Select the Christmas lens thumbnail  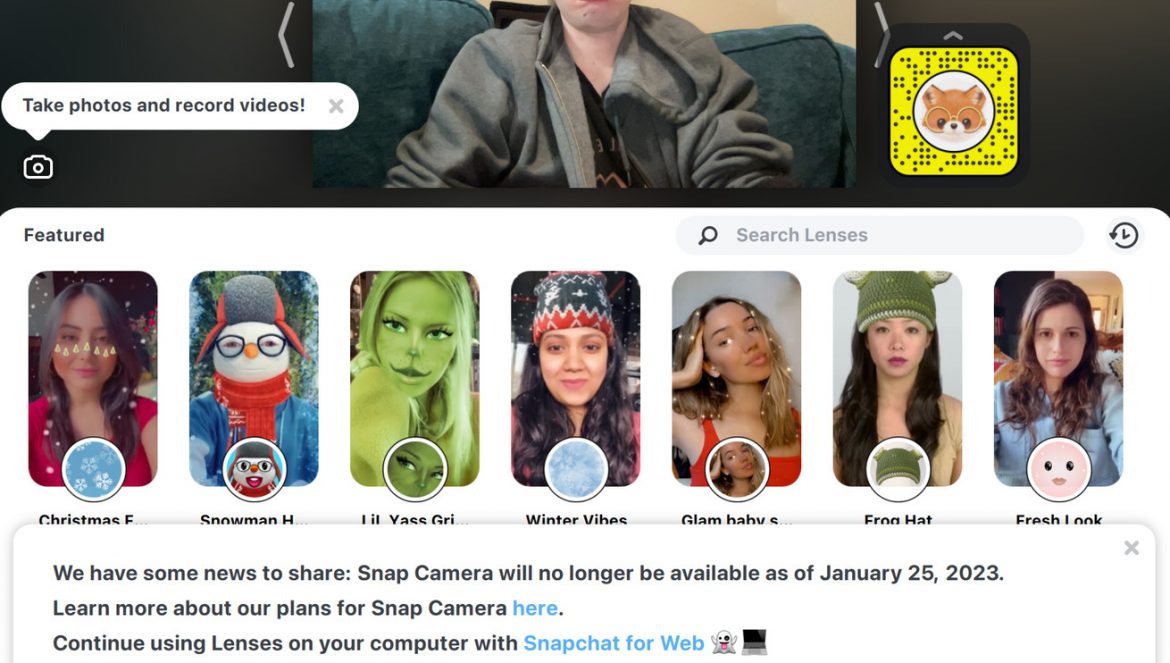click(93, 378)
